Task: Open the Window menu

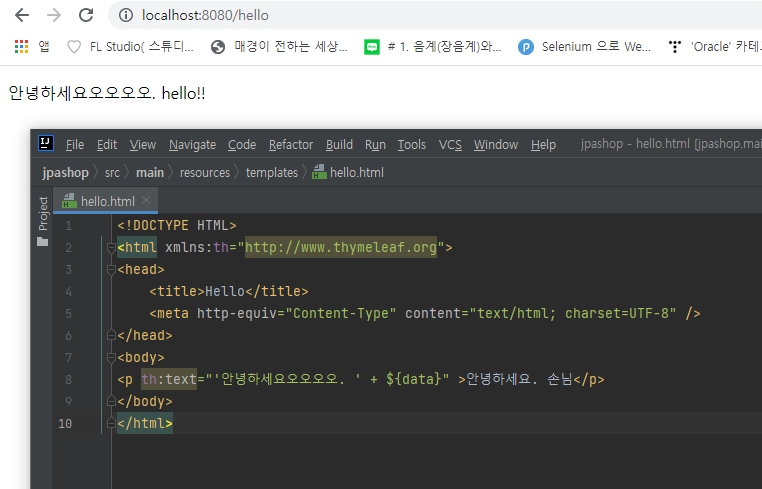Action: (496, 145)
